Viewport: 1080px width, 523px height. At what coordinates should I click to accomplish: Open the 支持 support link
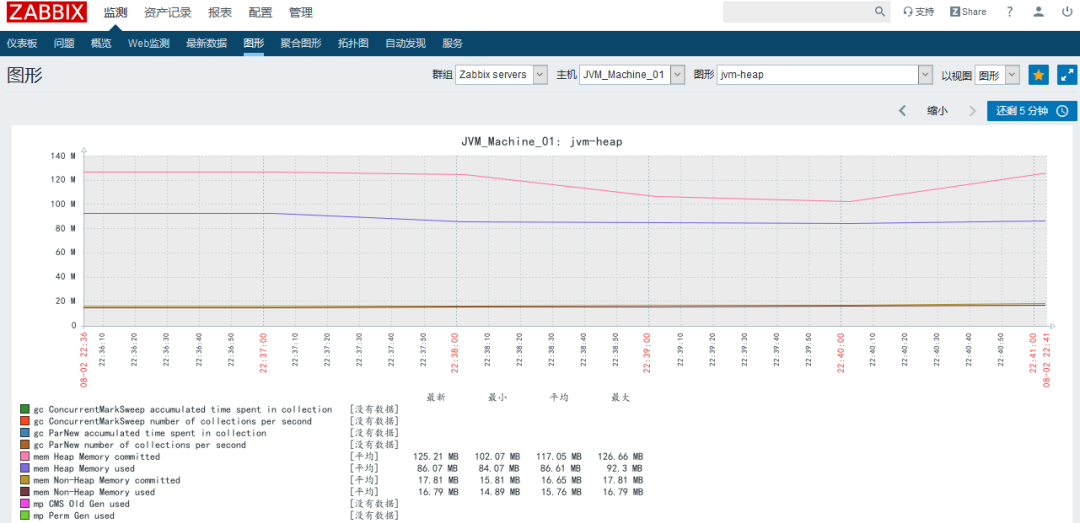pyautogui.click(x=919, y=12)
